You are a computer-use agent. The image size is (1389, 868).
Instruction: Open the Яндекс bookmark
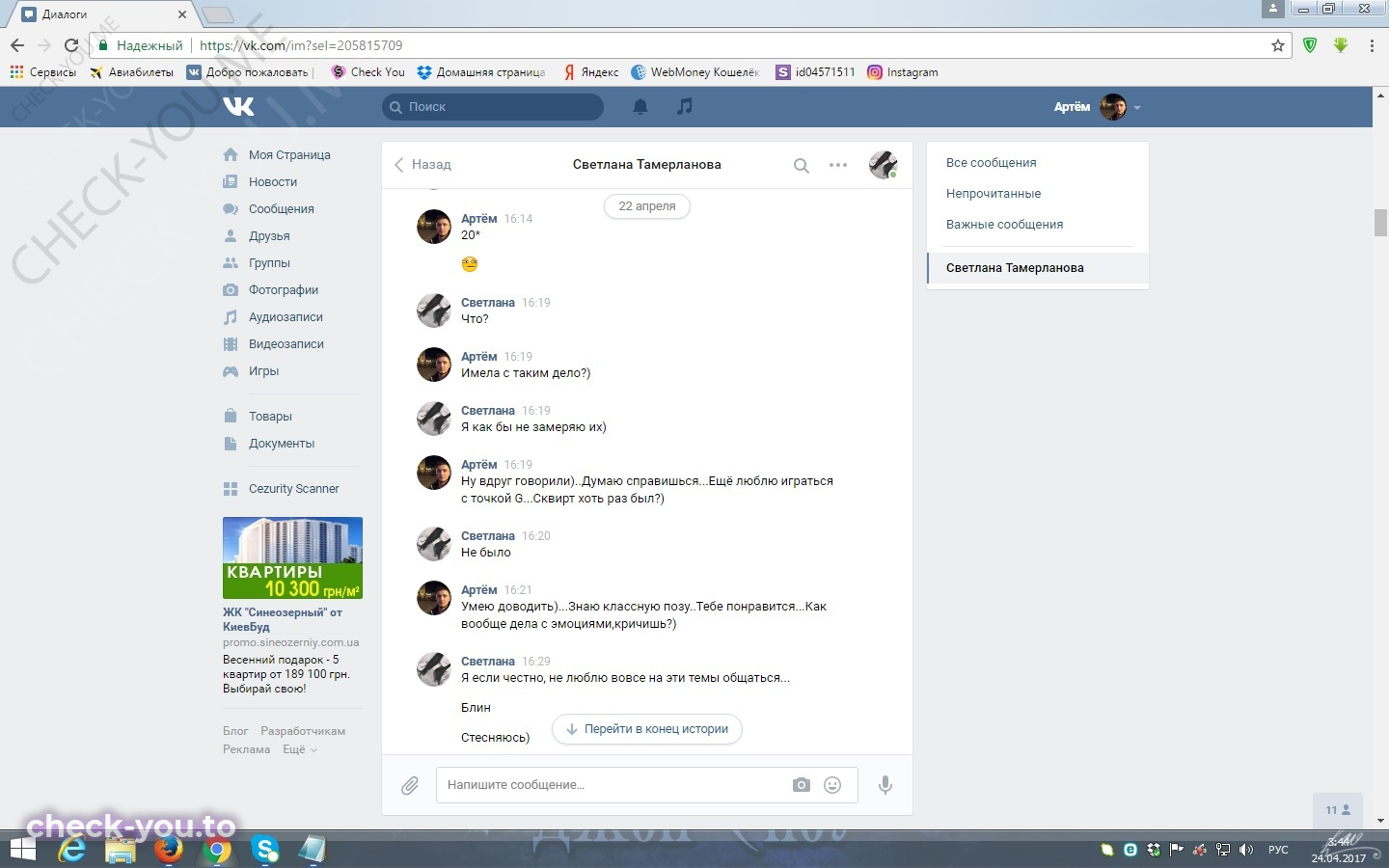590,72
